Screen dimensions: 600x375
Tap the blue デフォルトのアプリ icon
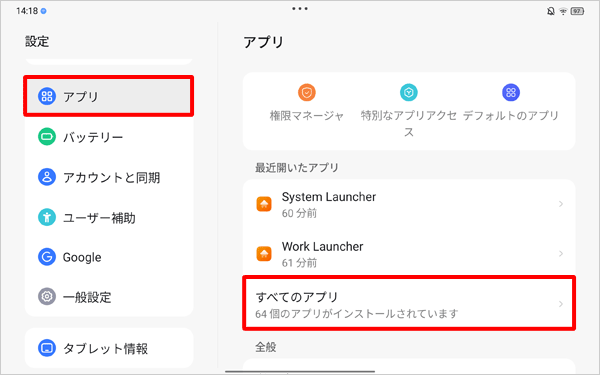coord(511,92)
